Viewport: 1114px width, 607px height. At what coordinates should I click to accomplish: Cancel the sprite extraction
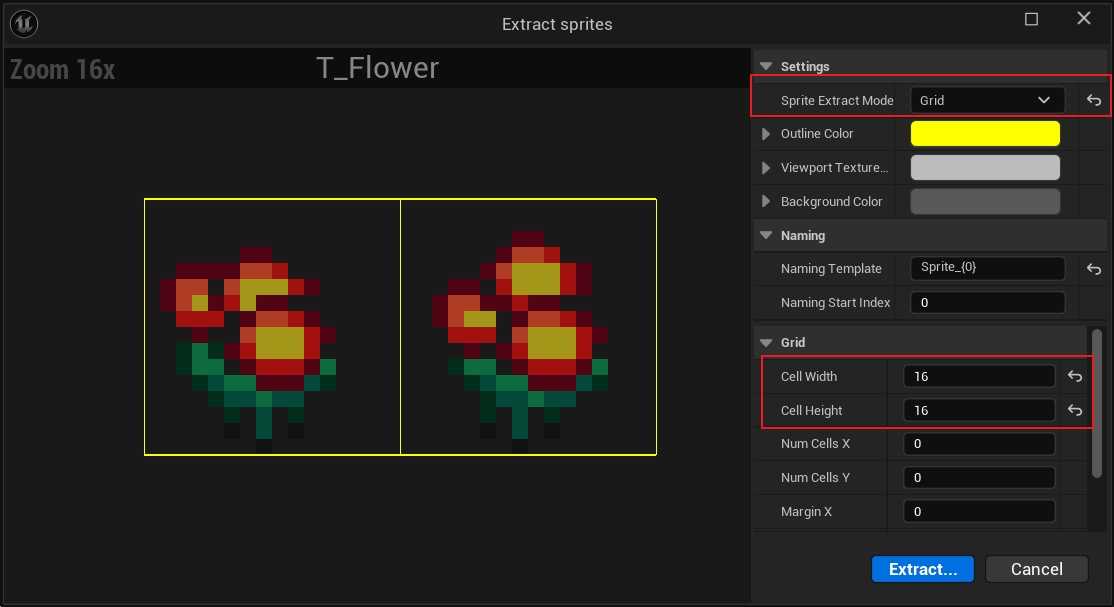pyautogui.click(x=1036, y=569)
